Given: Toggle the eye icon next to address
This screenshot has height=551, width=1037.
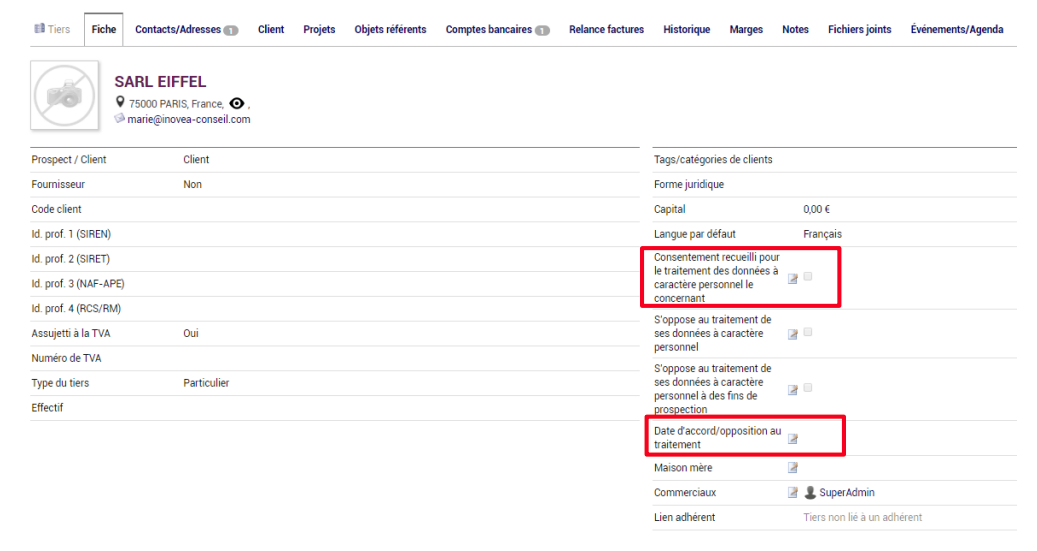Looking at the screenshot, I should tap(237, 103).
